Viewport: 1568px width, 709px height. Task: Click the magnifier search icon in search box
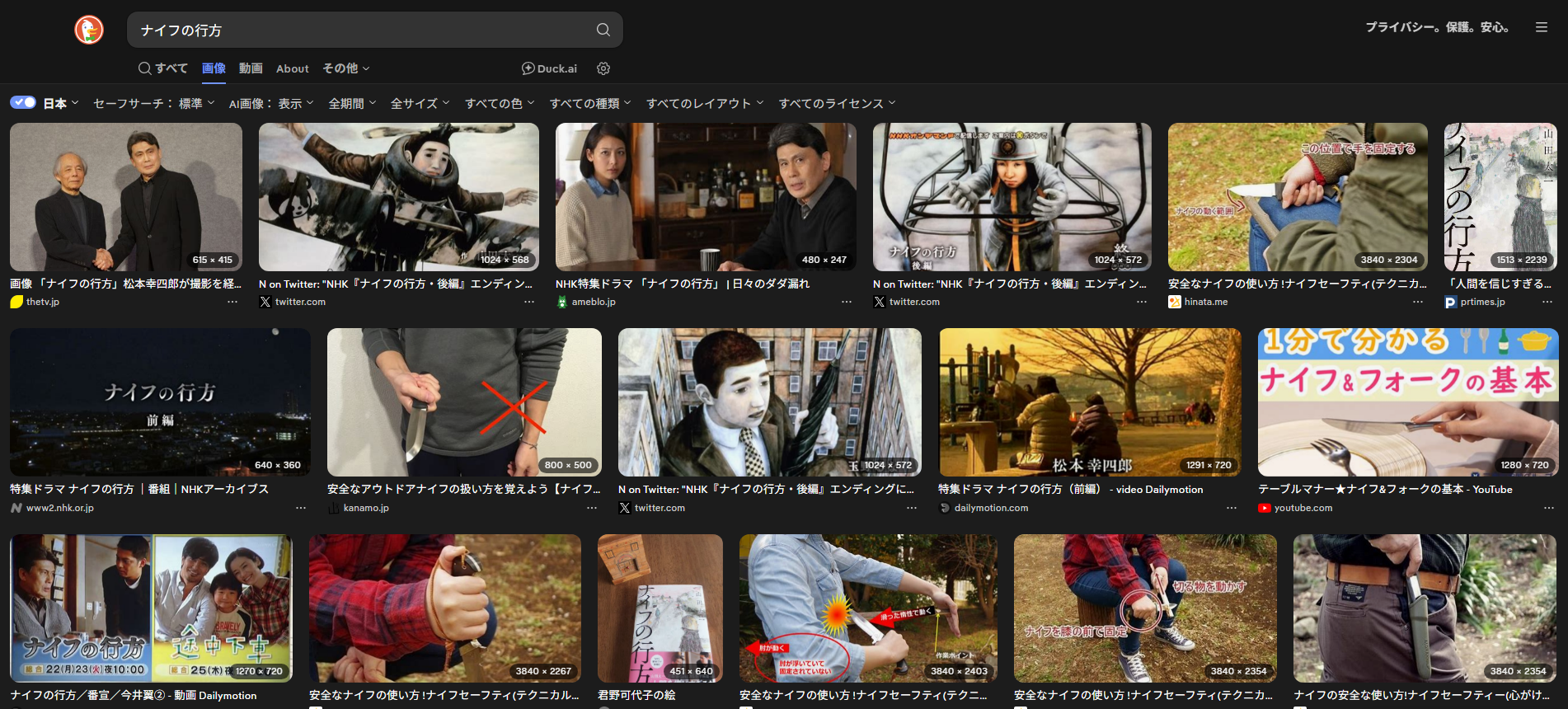tap(603, 30)
